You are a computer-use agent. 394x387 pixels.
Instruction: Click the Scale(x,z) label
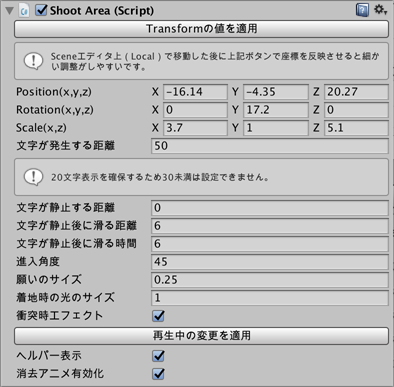(x=41, y=128)
